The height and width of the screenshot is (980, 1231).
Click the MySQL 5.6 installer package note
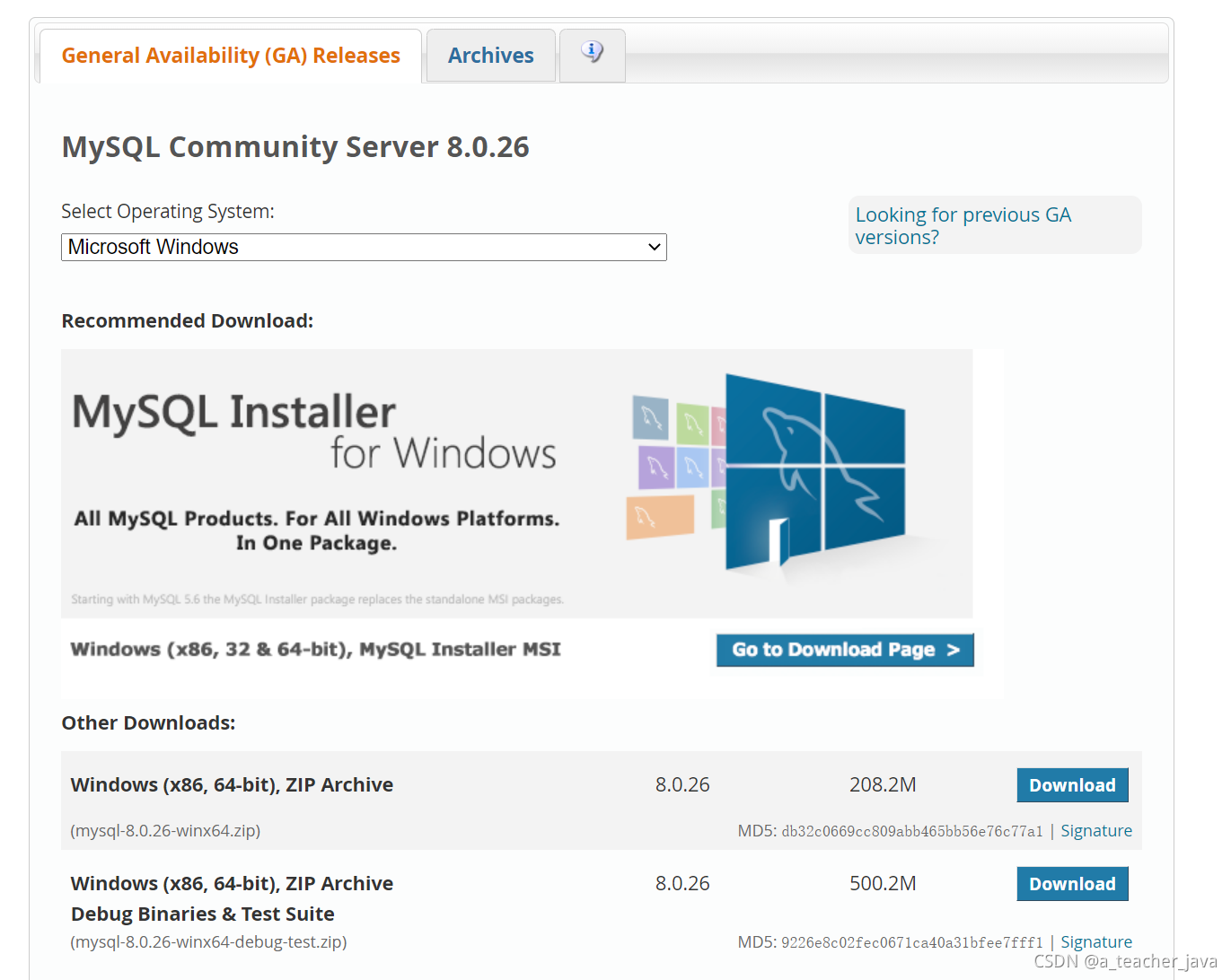pyautogui.click(x=317, y=599)
